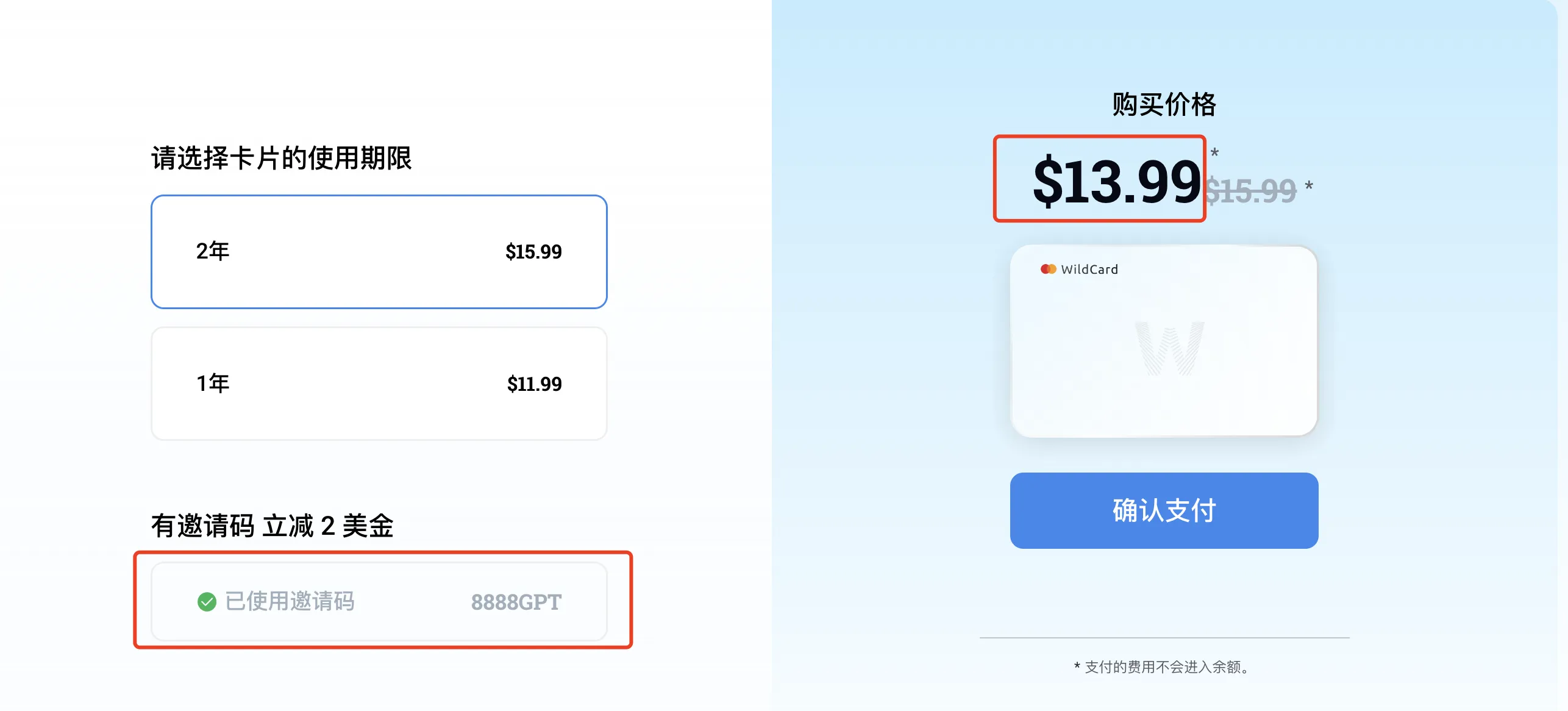Screen dimensions: 1568x711
Task: Click the 2年 label text
Action: point(213,251)
